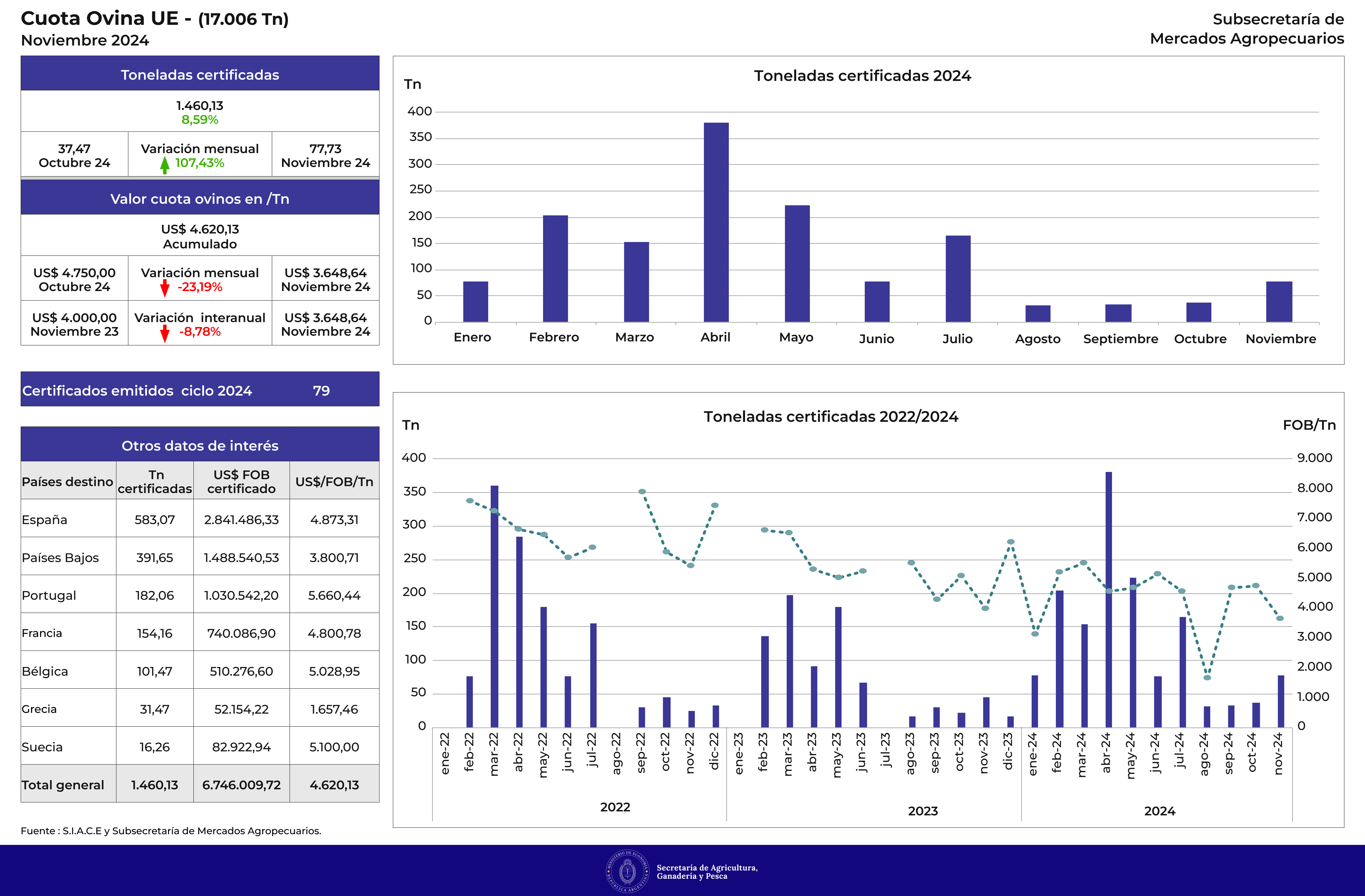The width and height of the screenshot is (1365, 896).
Task: Select the 'Secretaría de Agricultura, Ganadería y Pesca' footer text
Action: tap(707, 871)
